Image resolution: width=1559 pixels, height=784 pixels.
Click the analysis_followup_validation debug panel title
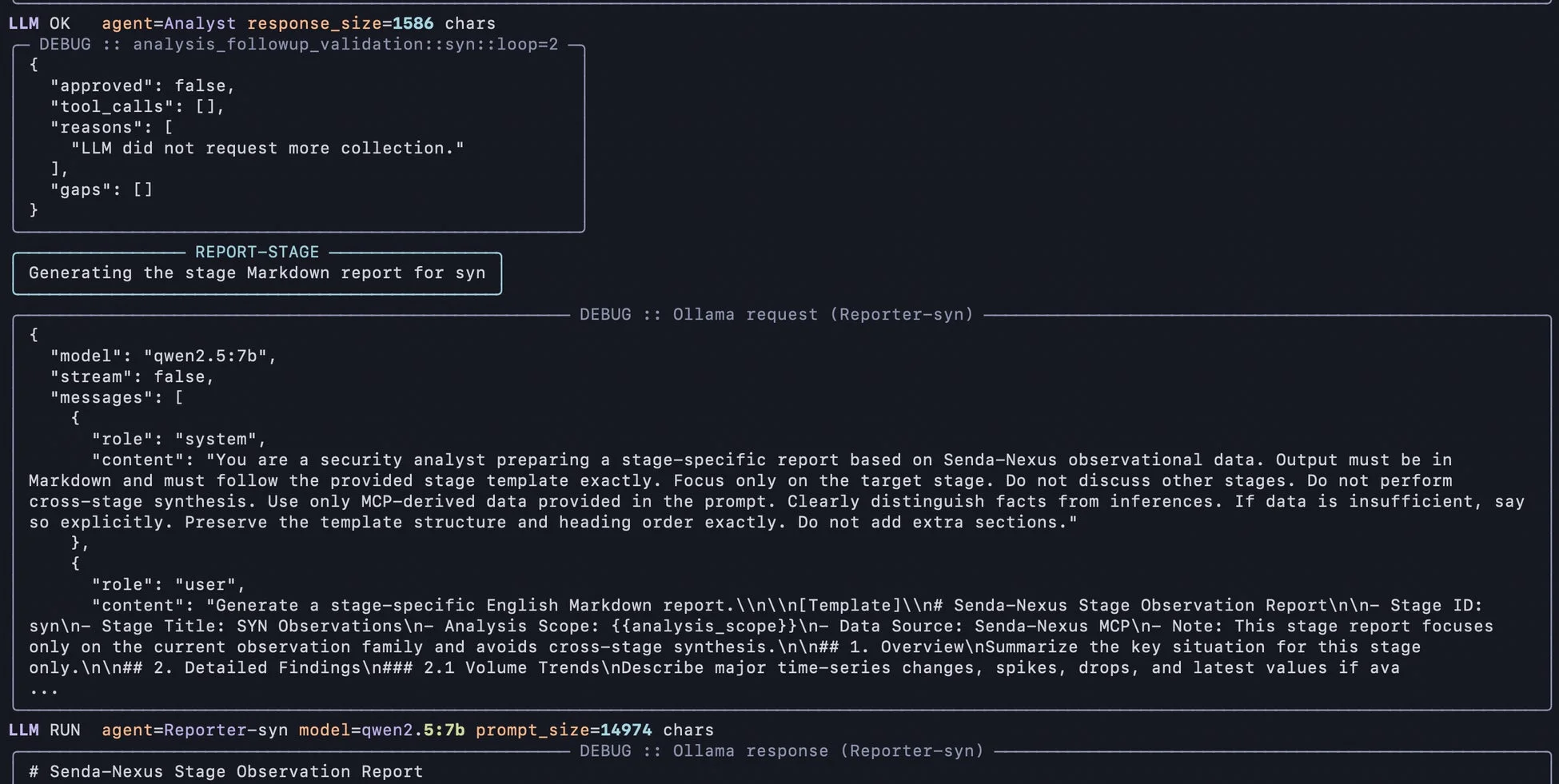(x=298, y=45)
